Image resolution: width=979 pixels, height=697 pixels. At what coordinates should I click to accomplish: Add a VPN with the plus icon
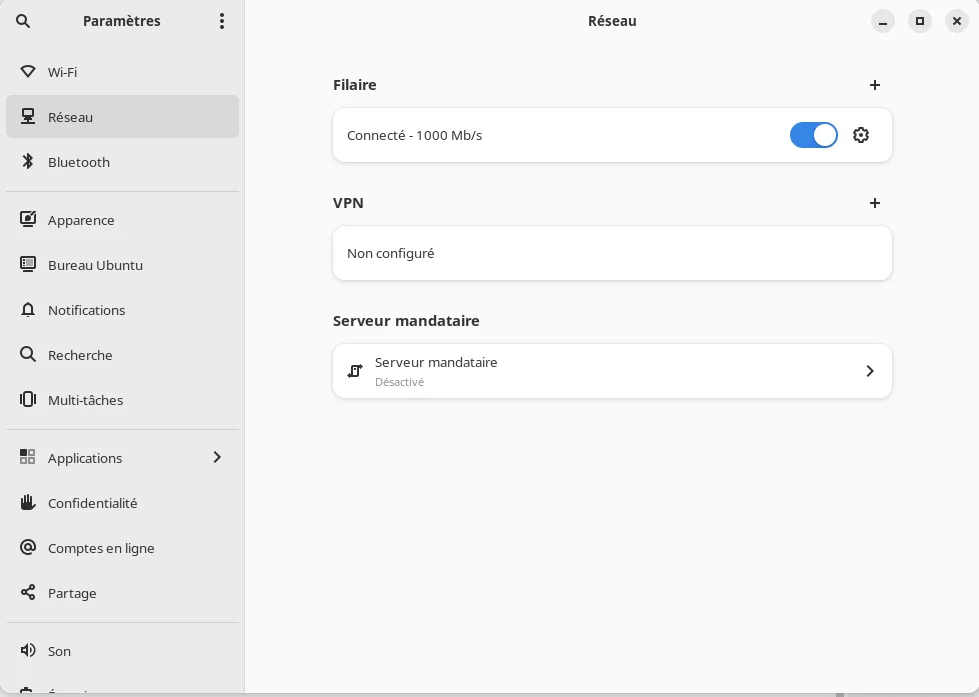click(875, 203)
